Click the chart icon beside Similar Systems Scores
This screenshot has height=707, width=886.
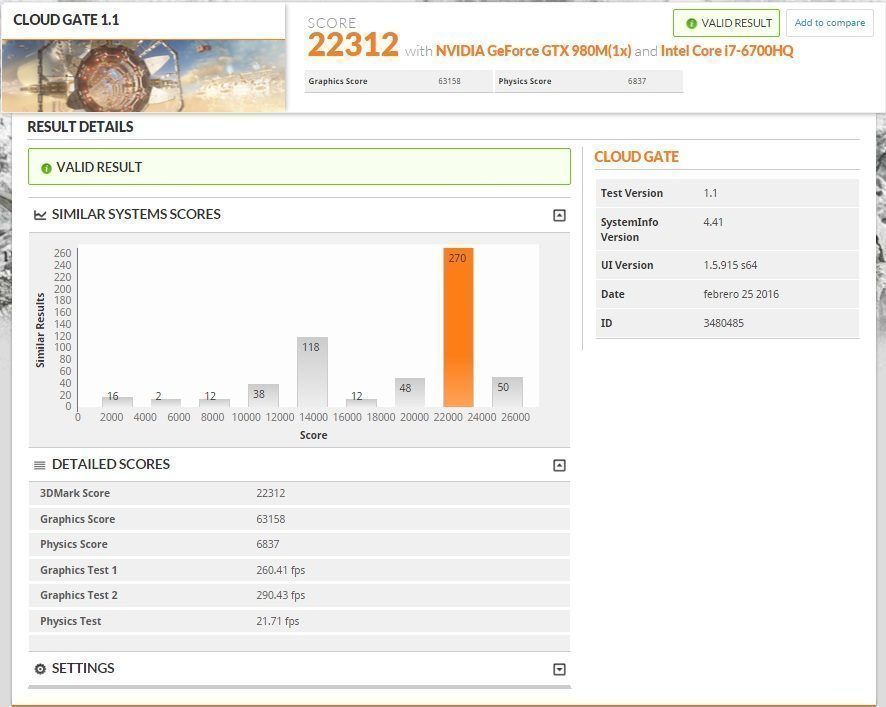[x=40, y=215]
